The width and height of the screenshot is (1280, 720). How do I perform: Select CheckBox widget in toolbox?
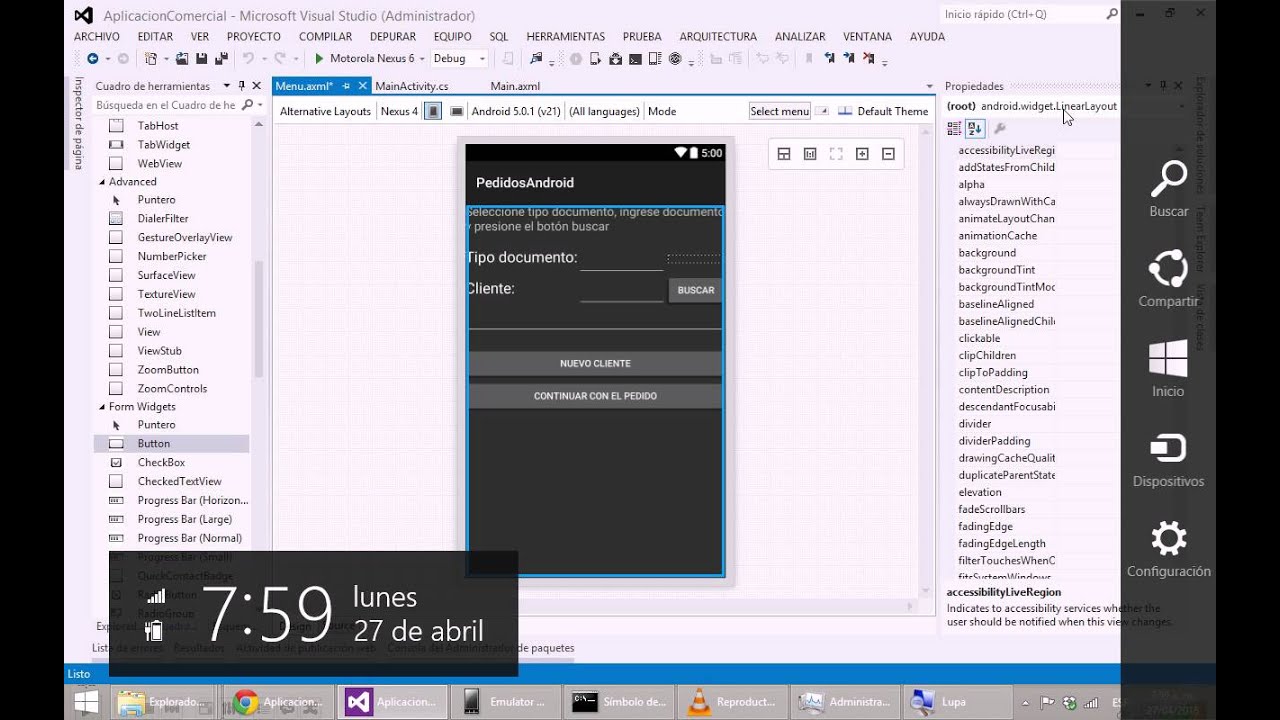161,462
